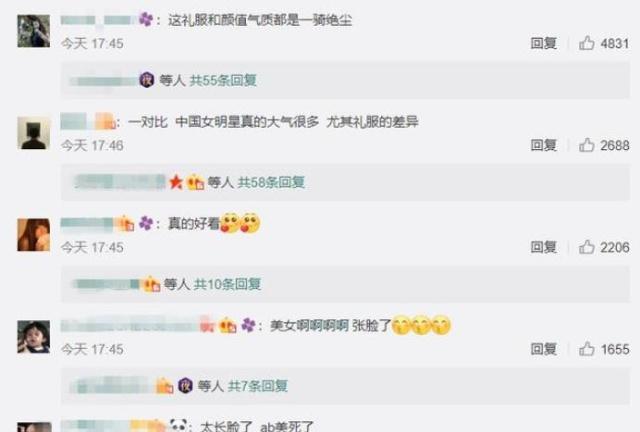Open dark silhouette avatar of second commenter
This screenshot has width=640, height=432.
(x=33, y=133)
